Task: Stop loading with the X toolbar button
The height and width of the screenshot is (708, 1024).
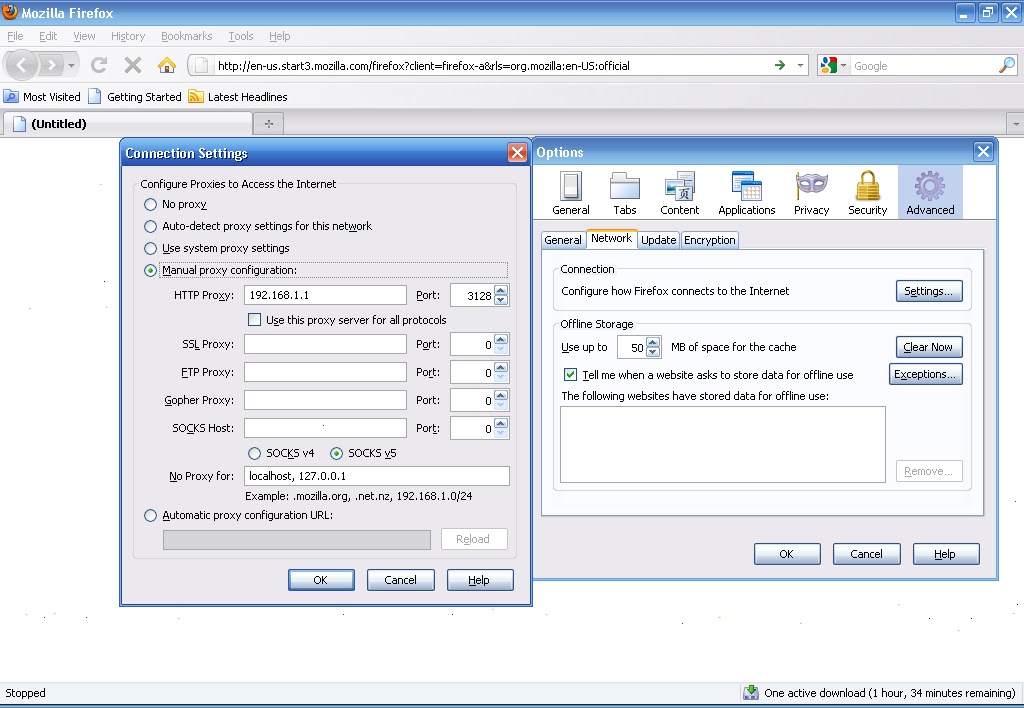Action: (x=133, y=65)
